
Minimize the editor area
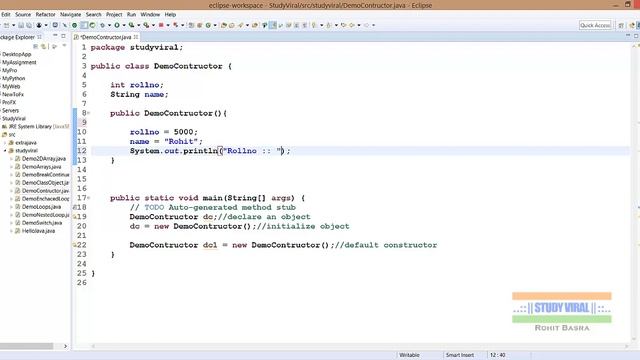628,36
